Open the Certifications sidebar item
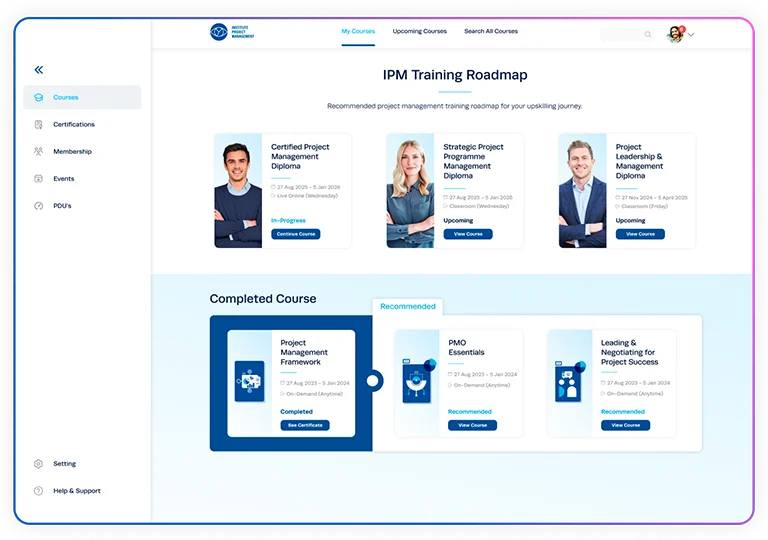This screenshot has height=540, width=768. (82, 124)
